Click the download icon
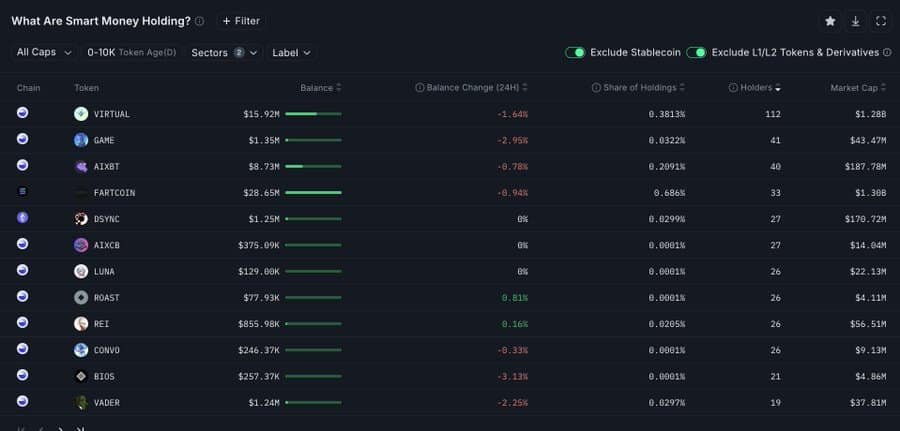The height and width of the screenshot is (431, 900). pos(855,21)
